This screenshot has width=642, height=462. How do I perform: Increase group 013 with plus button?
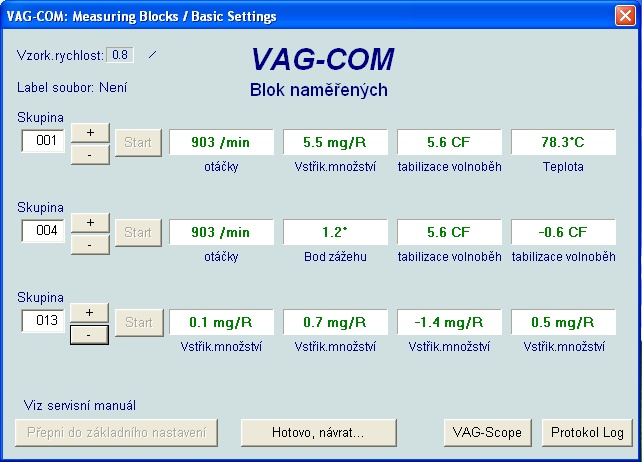click(x=90, y=313)
